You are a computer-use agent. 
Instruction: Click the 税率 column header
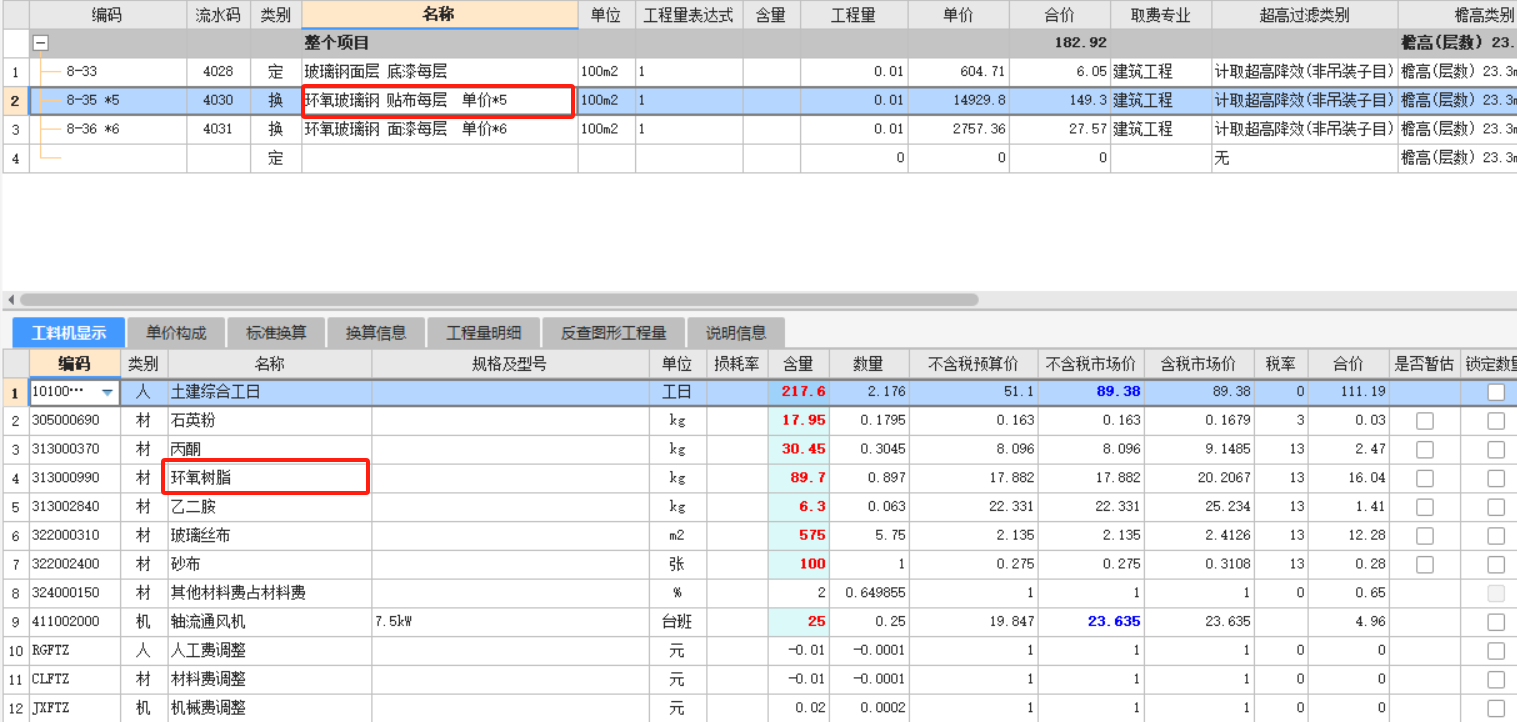pyautogui.click(x=1279, y=364)
